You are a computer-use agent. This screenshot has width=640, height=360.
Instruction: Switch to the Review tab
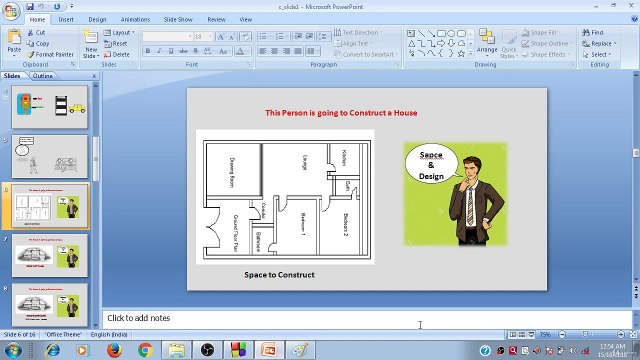[216, 19]
